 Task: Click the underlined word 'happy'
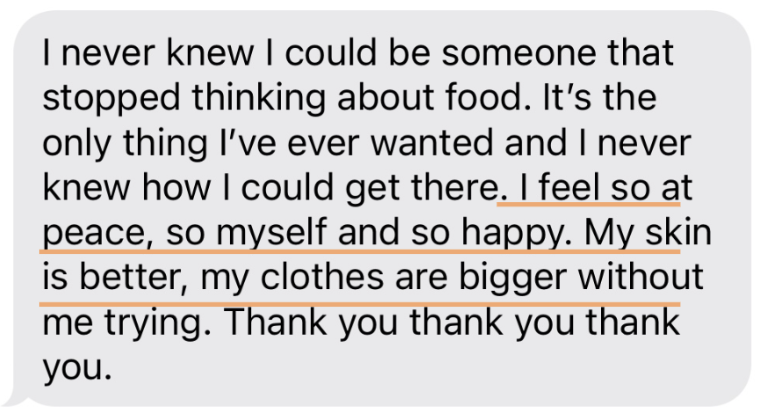point(511,234)
